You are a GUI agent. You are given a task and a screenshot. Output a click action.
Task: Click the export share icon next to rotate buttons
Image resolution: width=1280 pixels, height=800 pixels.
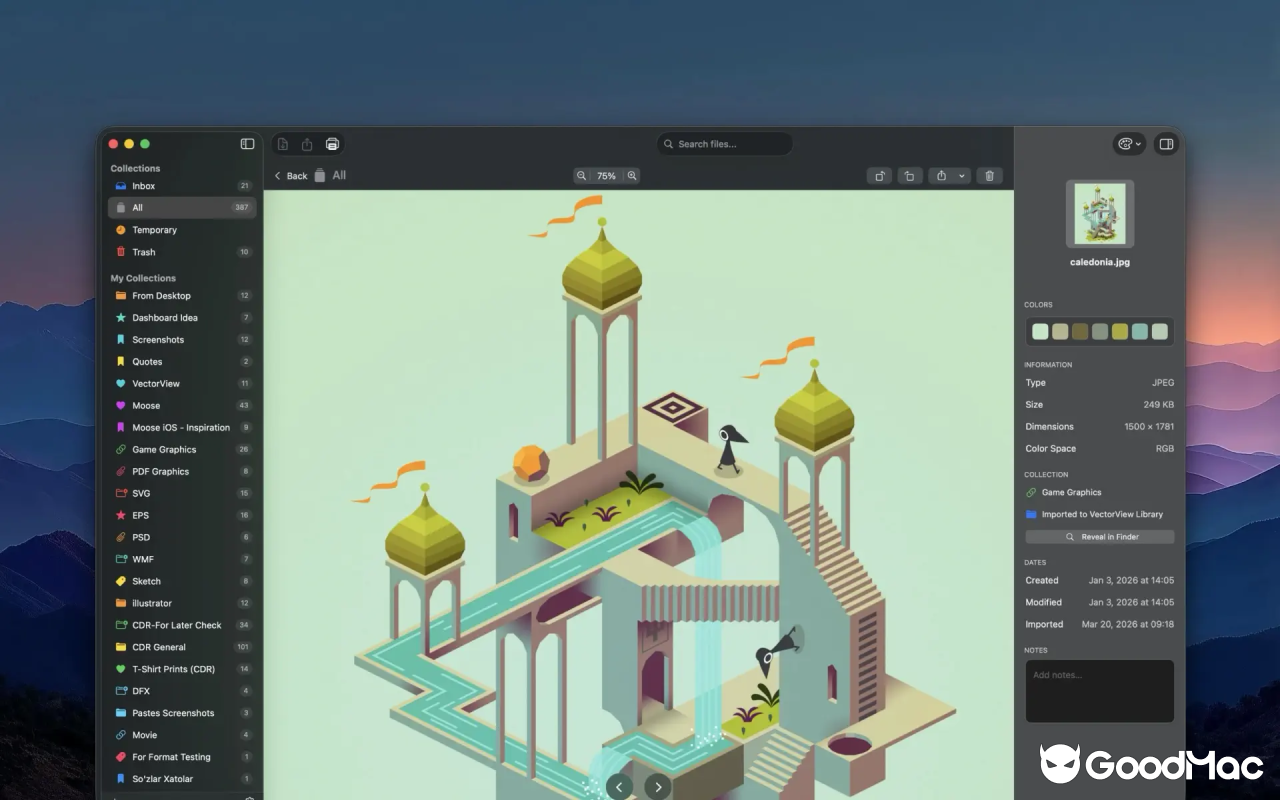(x=941, y=176)
